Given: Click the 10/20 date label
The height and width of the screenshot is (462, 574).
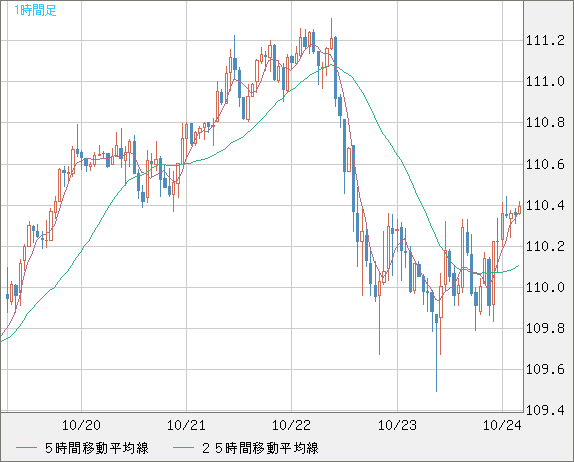Looking at the screenshot, I should click(x=81, y=425).
